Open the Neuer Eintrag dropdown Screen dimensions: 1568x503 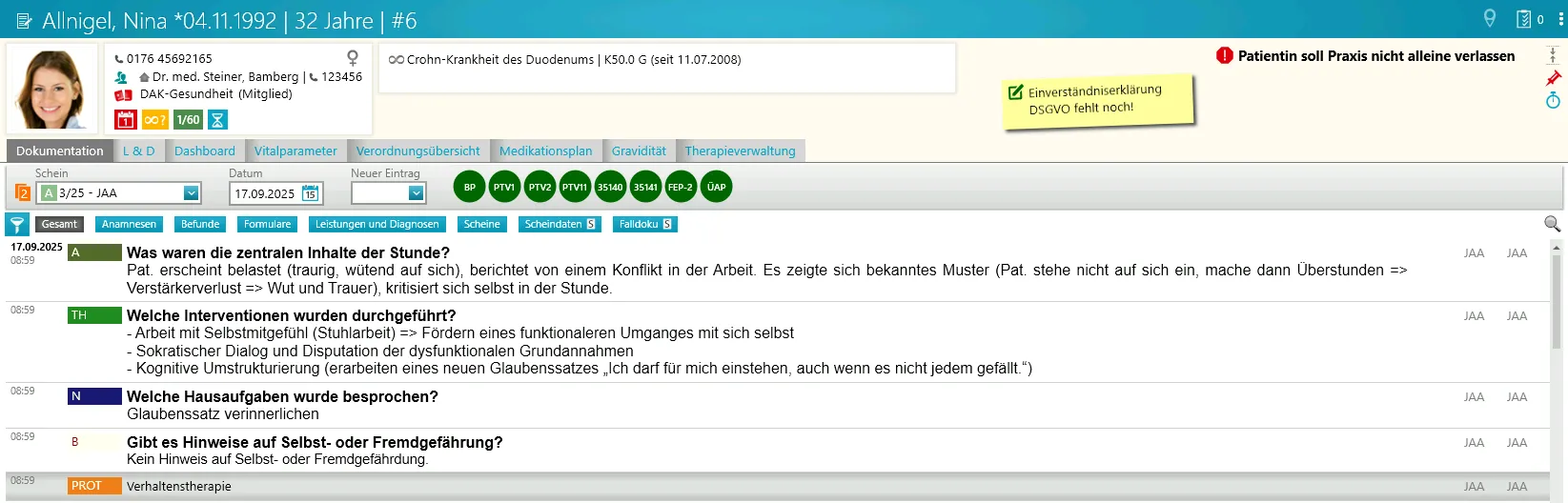click(x=416, y=193)
